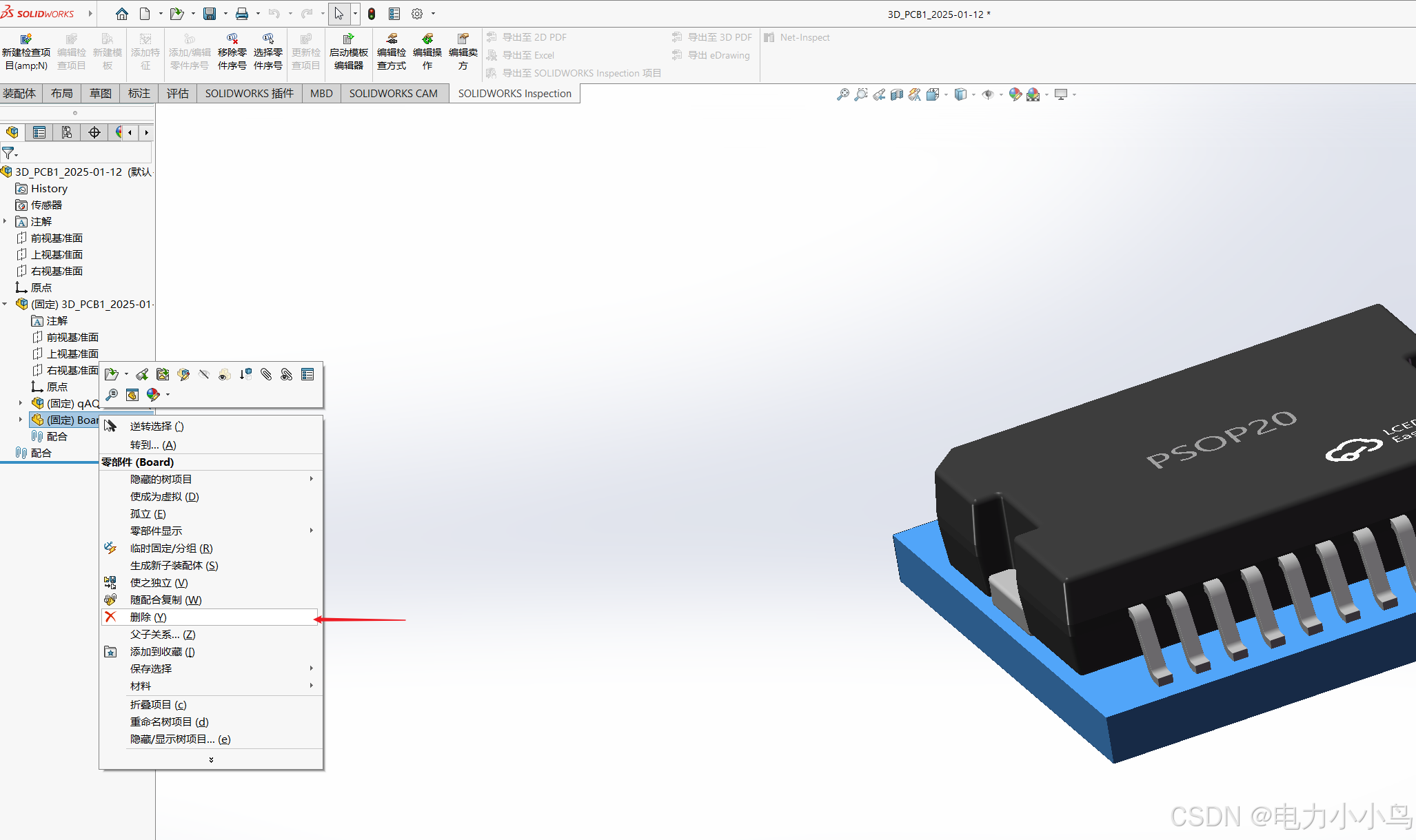The image size is (1416, 840).
Task: Open the Save dropdown arrow in the top toolbar
Action: tap(225, 14)
